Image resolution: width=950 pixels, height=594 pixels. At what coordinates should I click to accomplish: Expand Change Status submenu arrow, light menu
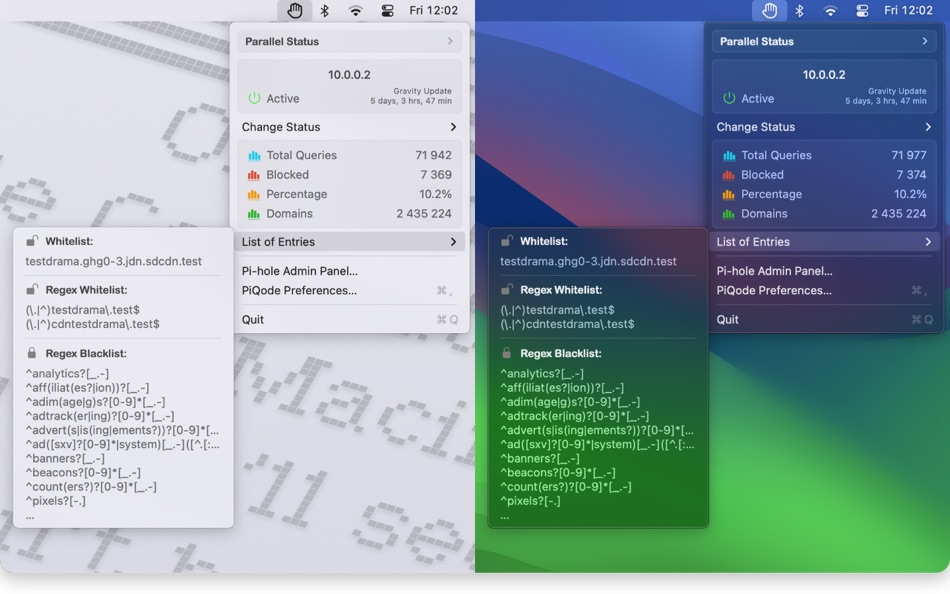[x=453, y=127]
